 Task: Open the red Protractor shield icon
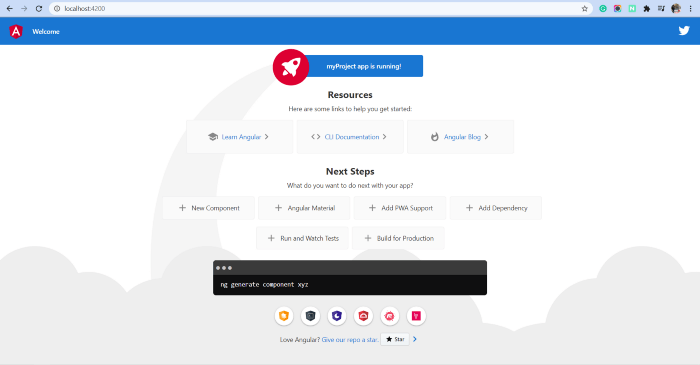(363, 316)
